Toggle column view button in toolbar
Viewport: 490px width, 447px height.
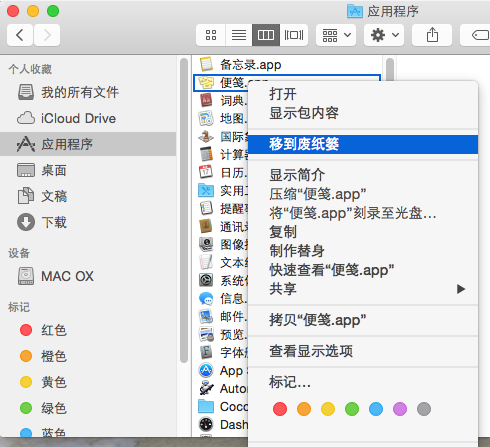click(x=266, y=35)
